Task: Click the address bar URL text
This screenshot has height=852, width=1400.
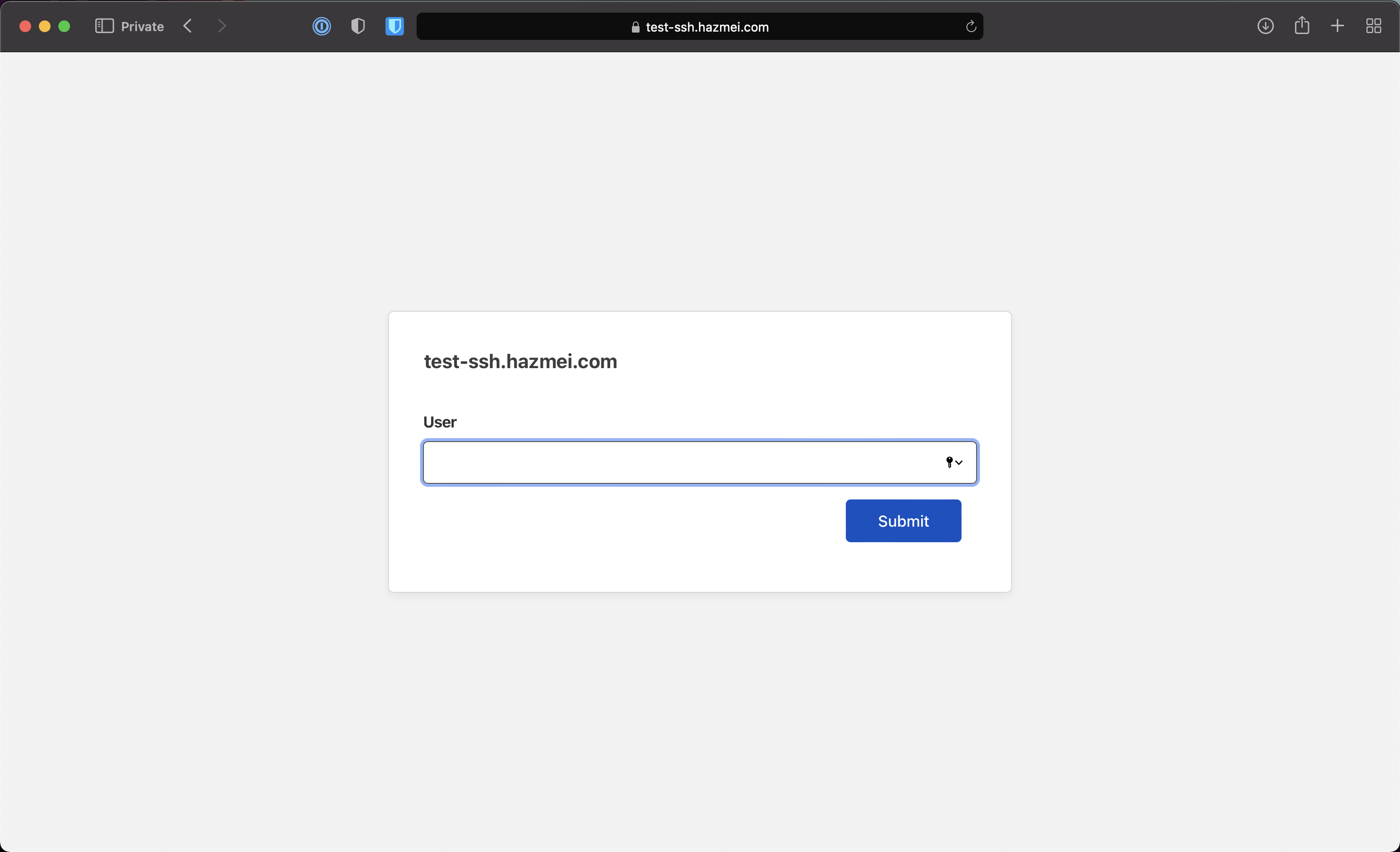Action: click(x=707, y=27)
